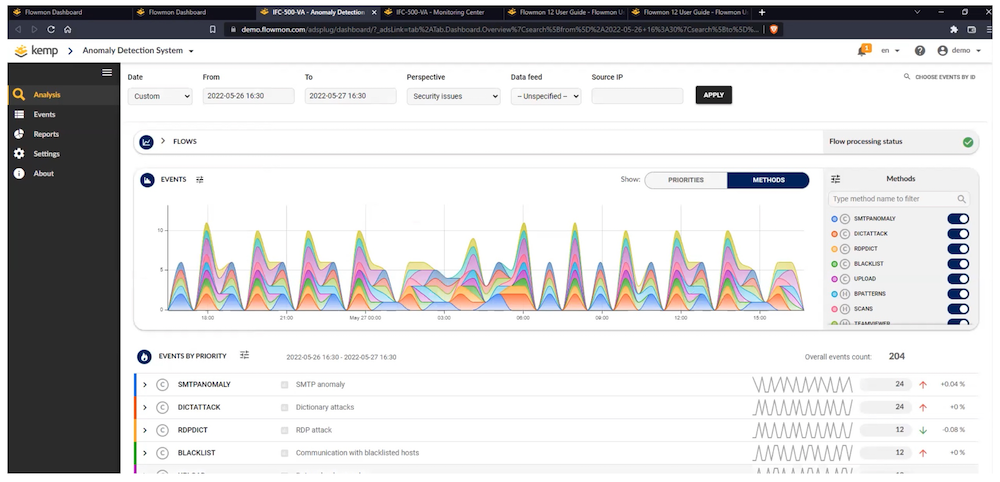The width and height of the screenshot is (1000, 482).
Task: Click the Brave shield icon in address bar
Action: [772, 30]
